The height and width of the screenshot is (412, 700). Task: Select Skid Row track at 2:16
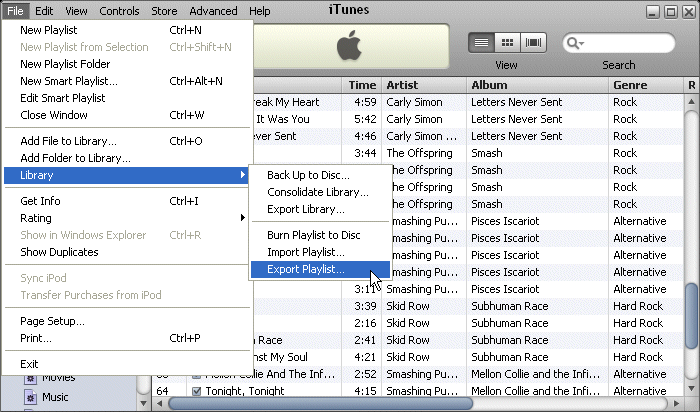click(x=468, y=323)
